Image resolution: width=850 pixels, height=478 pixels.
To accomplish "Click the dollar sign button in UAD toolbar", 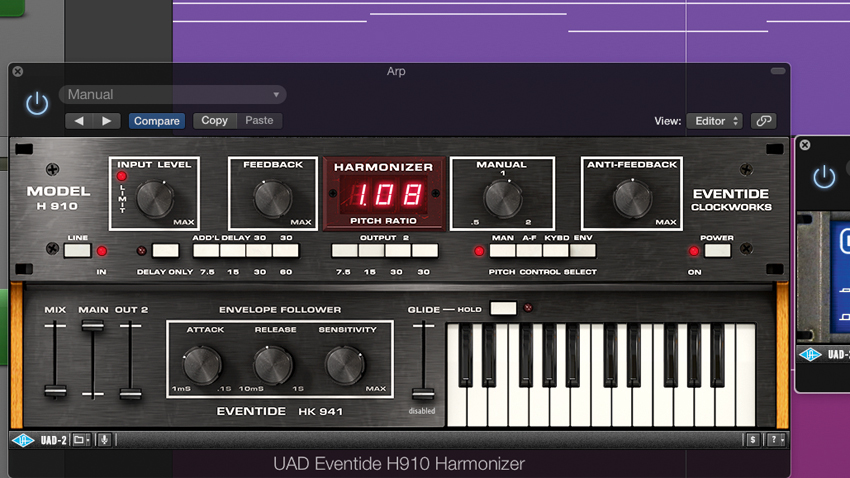I will pyautogui.click(x=753, y=440).
